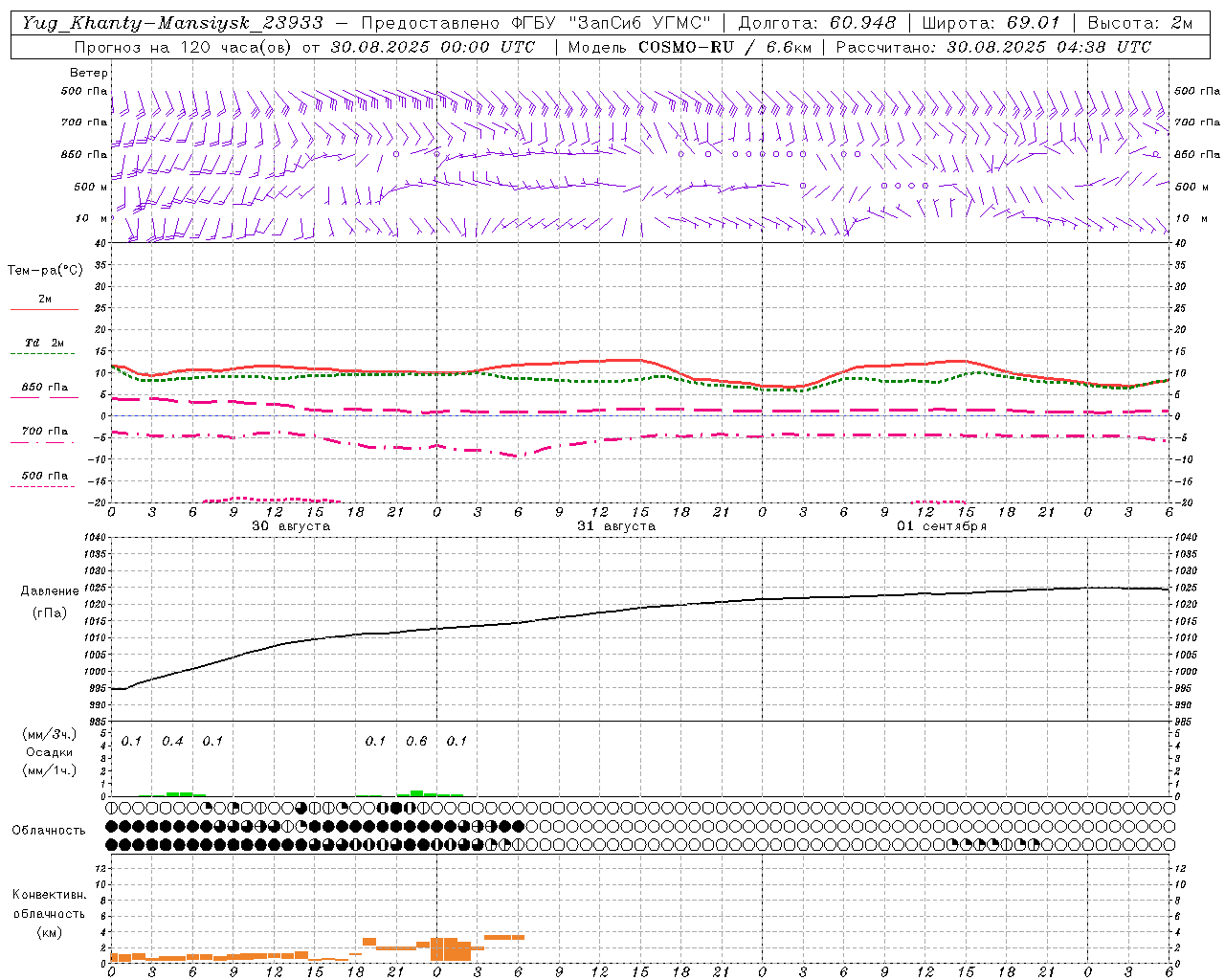Click the 0.4 precipitation value
Image resolution: width=1225 pixels, height=980 pixels.
click(x=172, y=741)
